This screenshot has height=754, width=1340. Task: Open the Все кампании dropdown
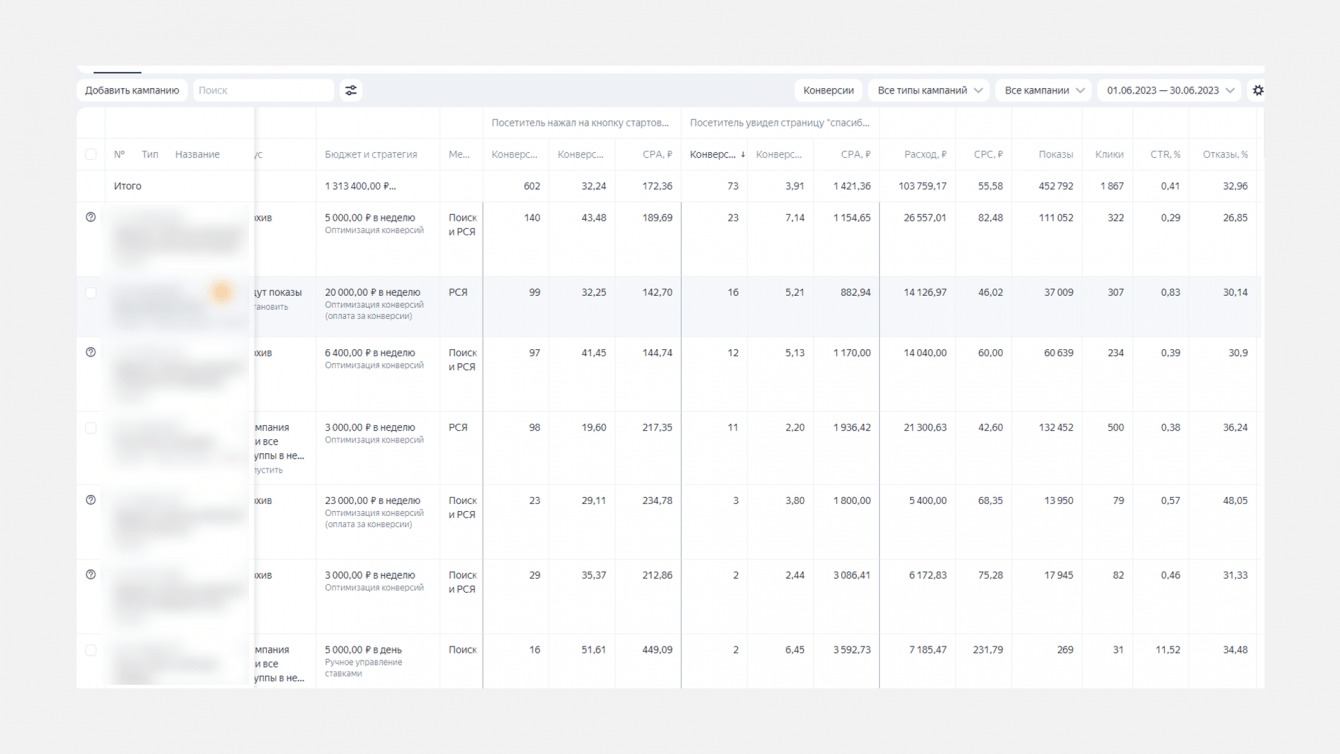tap(1043, 91)
